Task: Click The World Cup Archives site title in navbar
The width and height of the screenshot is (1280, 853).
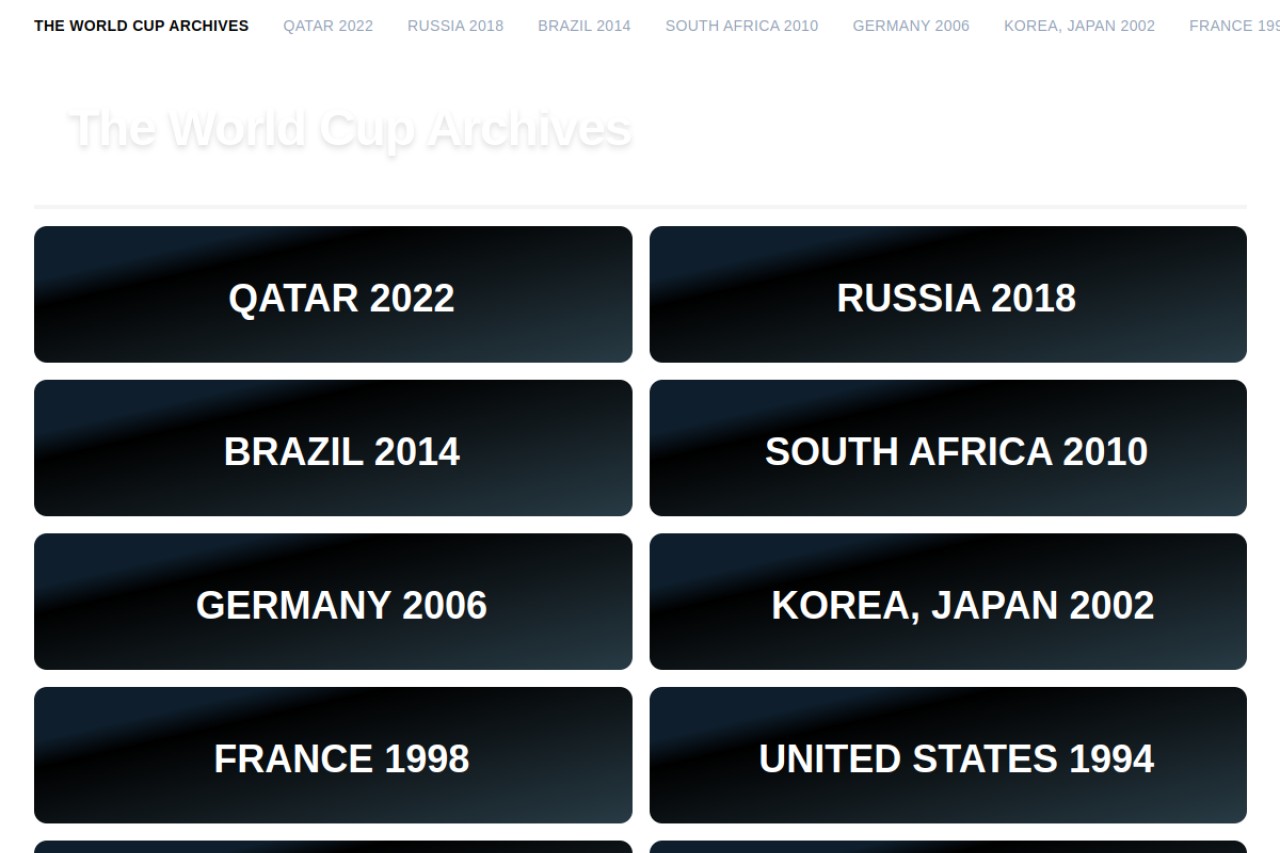Action: 141,26
